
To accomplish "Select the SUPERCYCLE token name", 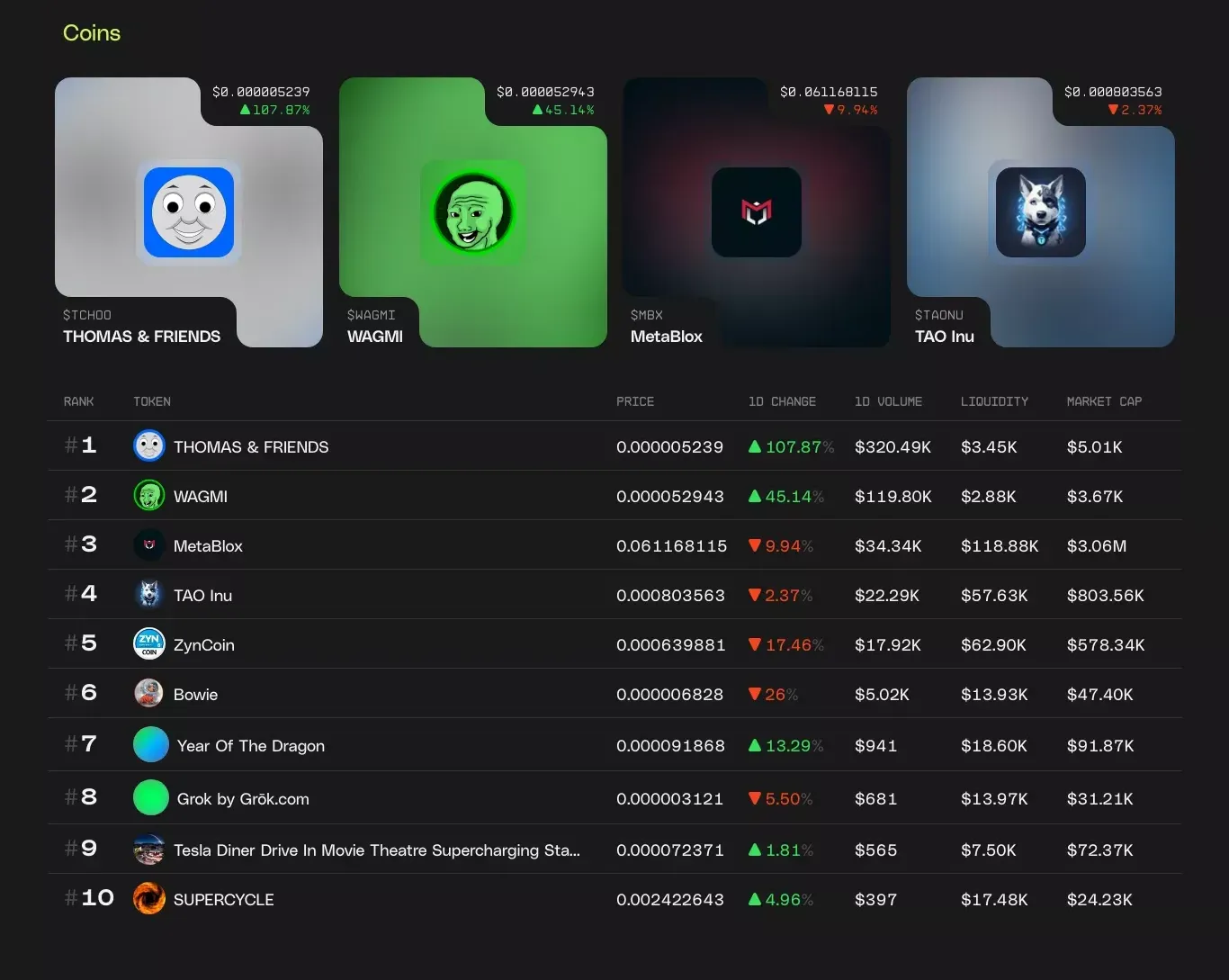I will [224, 900].
